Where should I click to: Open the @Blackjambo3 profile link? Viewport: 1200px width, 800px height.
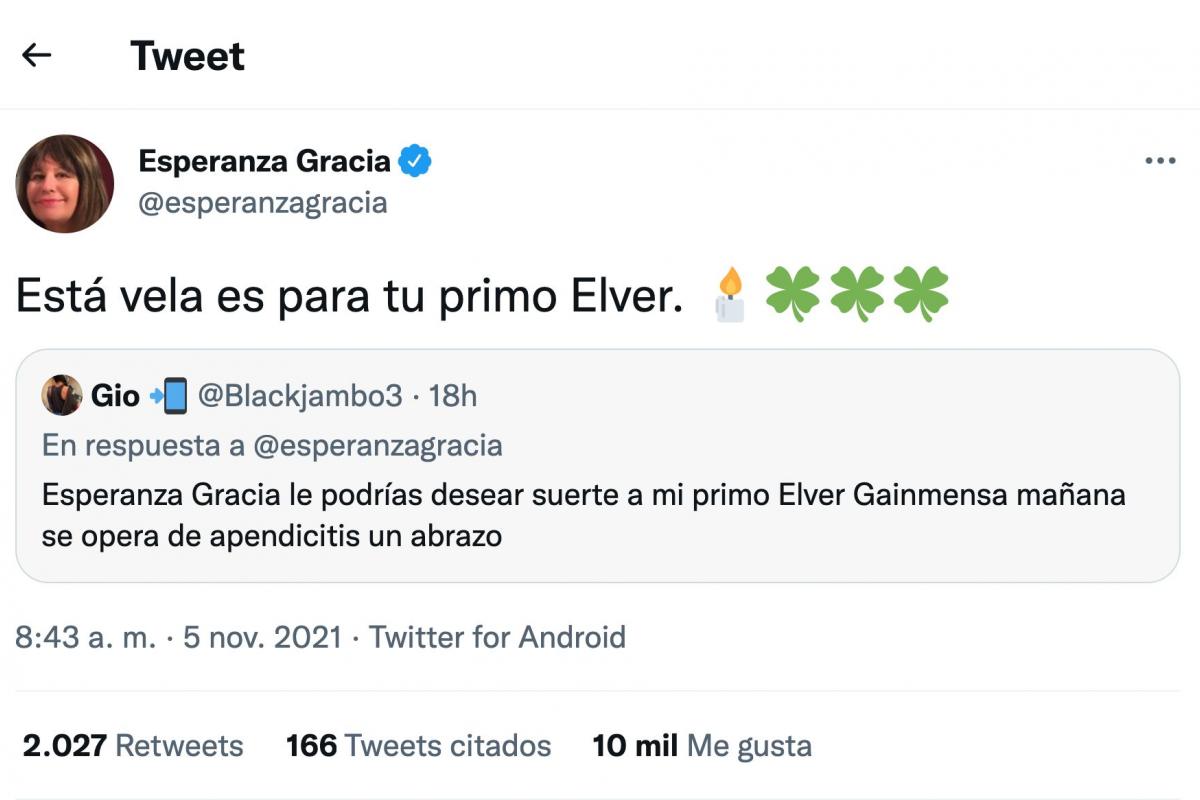300,397
